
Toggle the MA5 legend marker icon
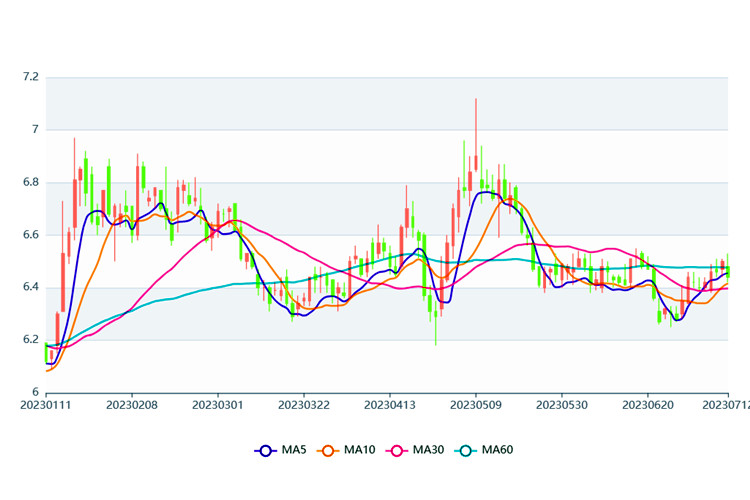point(266,451)
